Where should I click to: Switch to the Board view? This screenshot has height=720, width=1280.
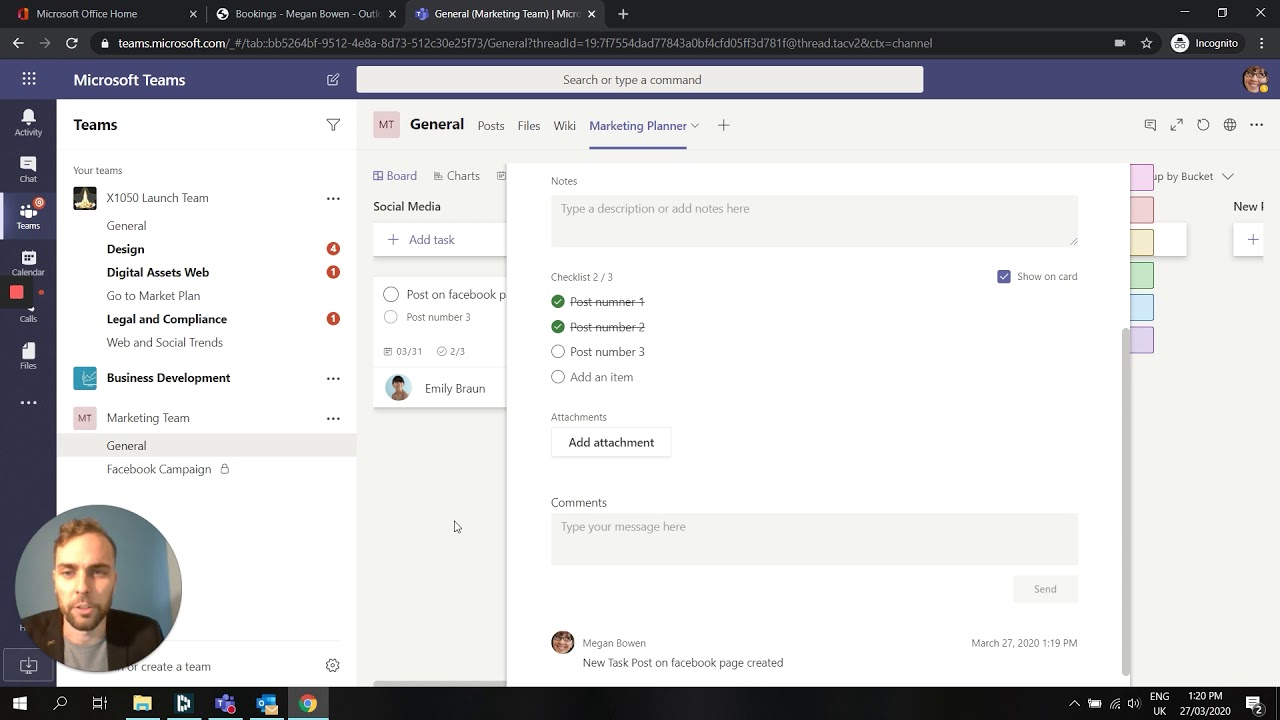[395, 176]
